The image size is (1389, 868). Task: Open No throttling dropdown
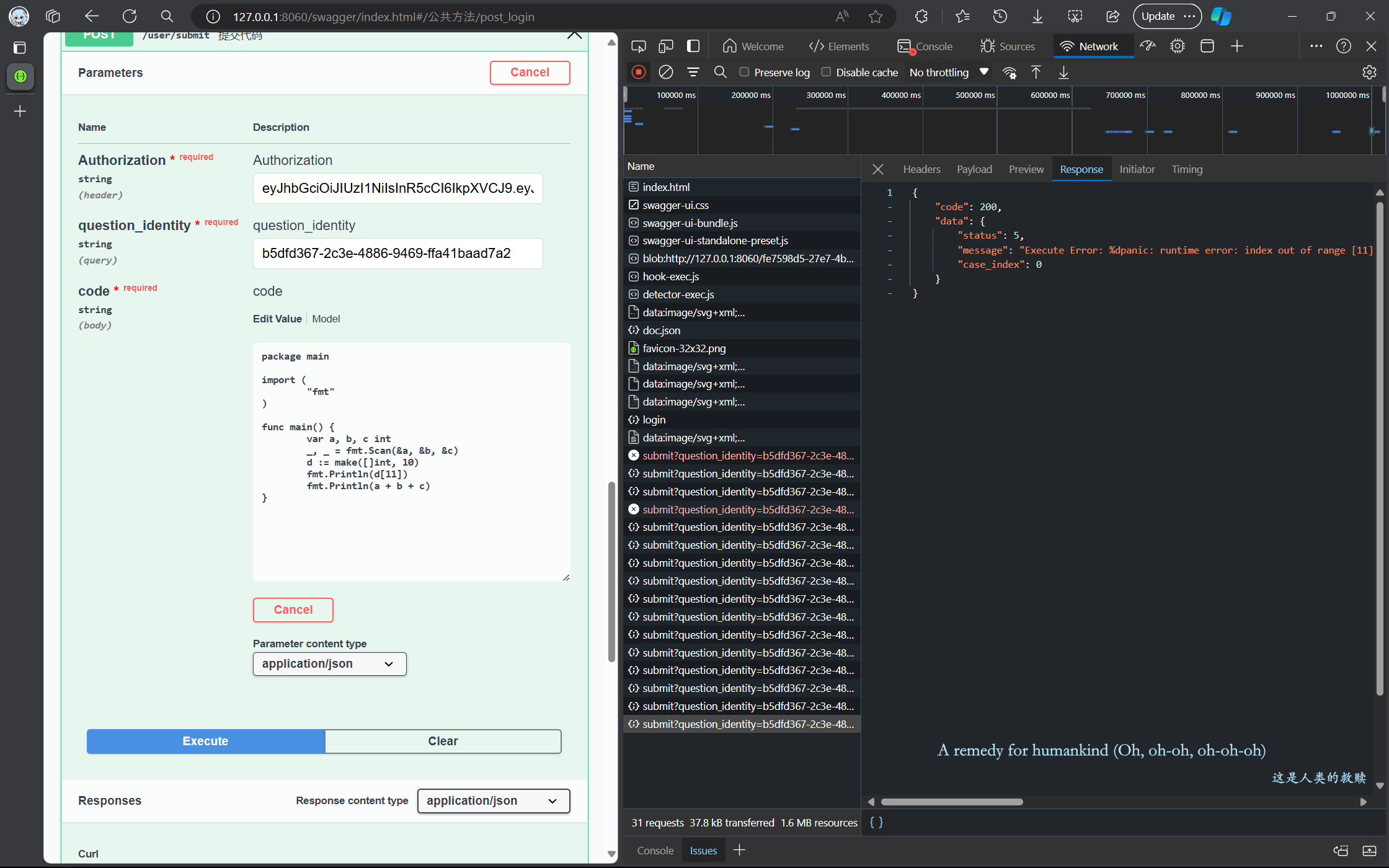949,73
